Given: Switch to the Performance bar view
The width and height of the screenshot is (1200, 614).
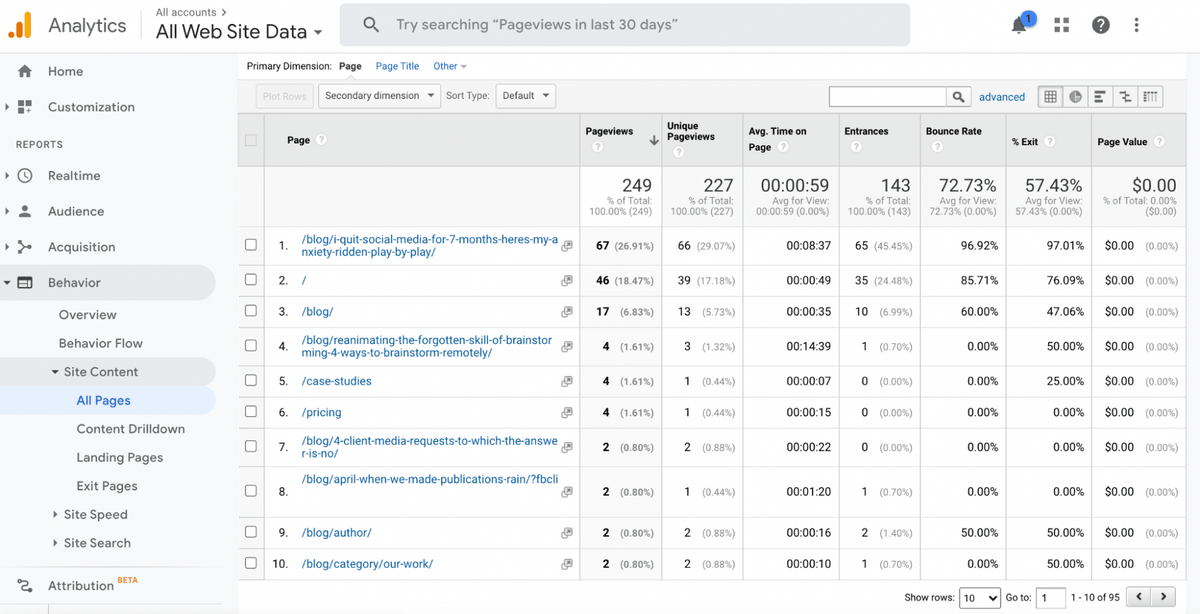Looking at the screenshot, I should click(1100, 96).
